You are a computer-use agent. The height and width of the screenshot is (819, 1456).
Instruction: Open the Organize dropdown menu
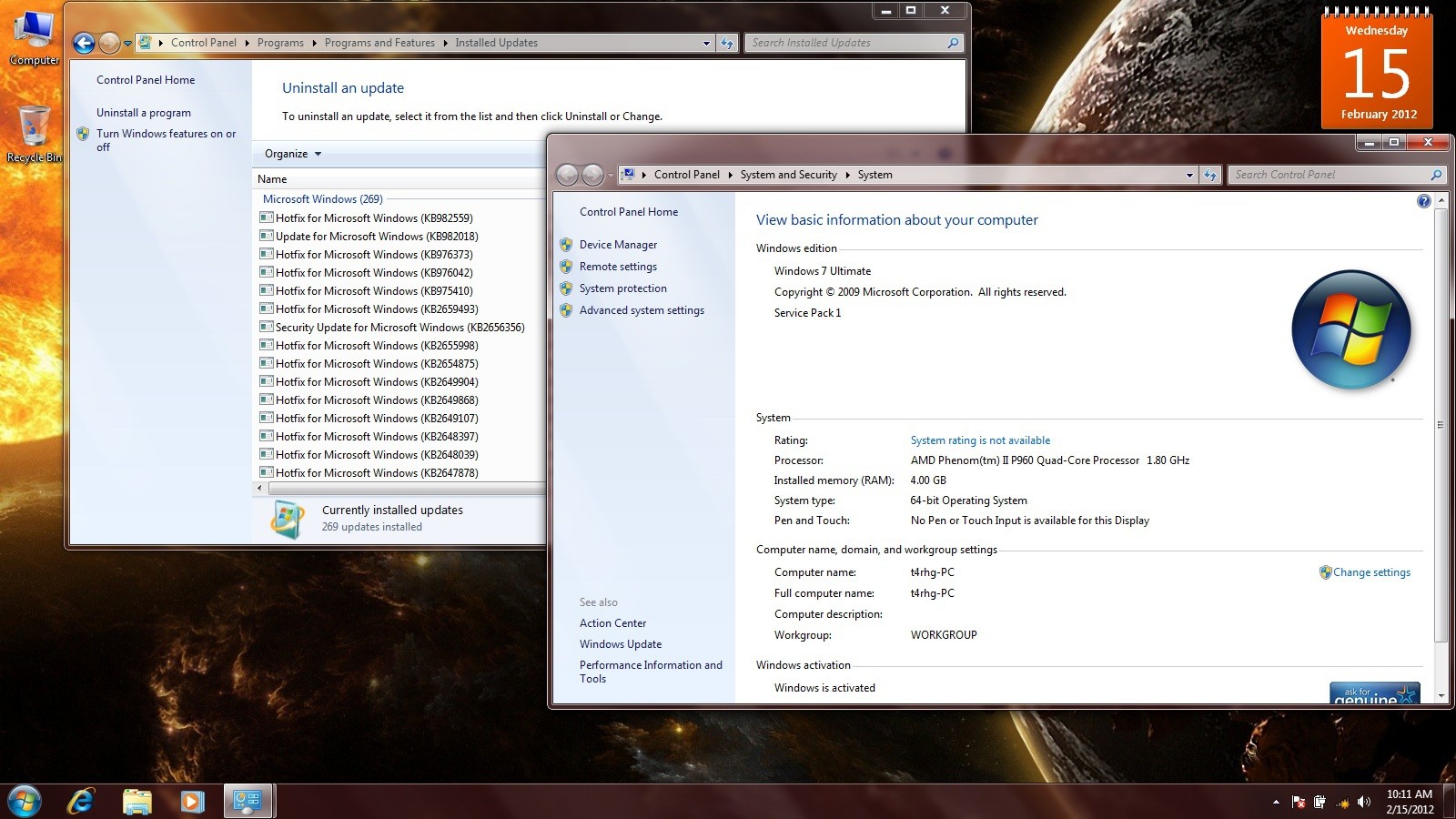click(x=293, y=154)
